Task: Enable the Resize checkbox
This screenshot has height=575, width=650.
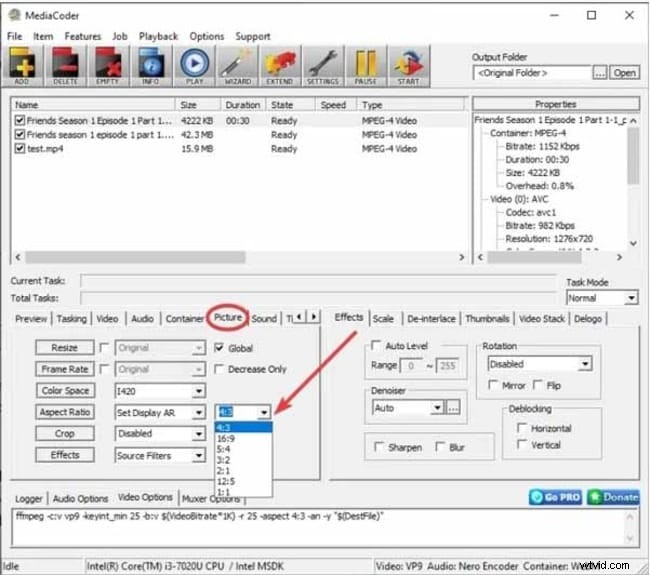Action: 105,348
